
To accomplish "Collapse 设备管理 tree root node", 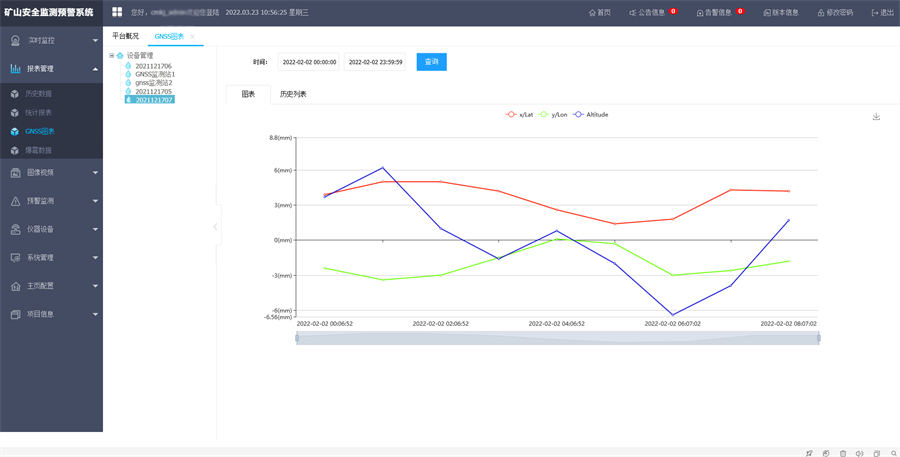I will coord(112,56).
